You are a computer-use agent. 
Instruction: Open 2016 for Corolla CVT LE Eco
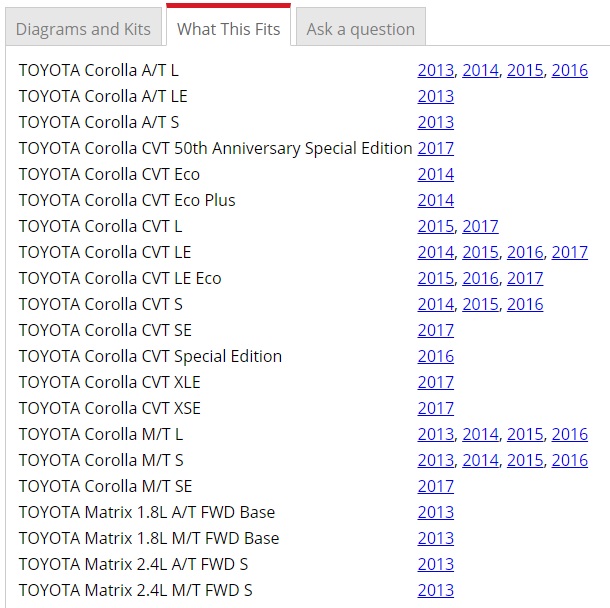click(x=480, y=278)
